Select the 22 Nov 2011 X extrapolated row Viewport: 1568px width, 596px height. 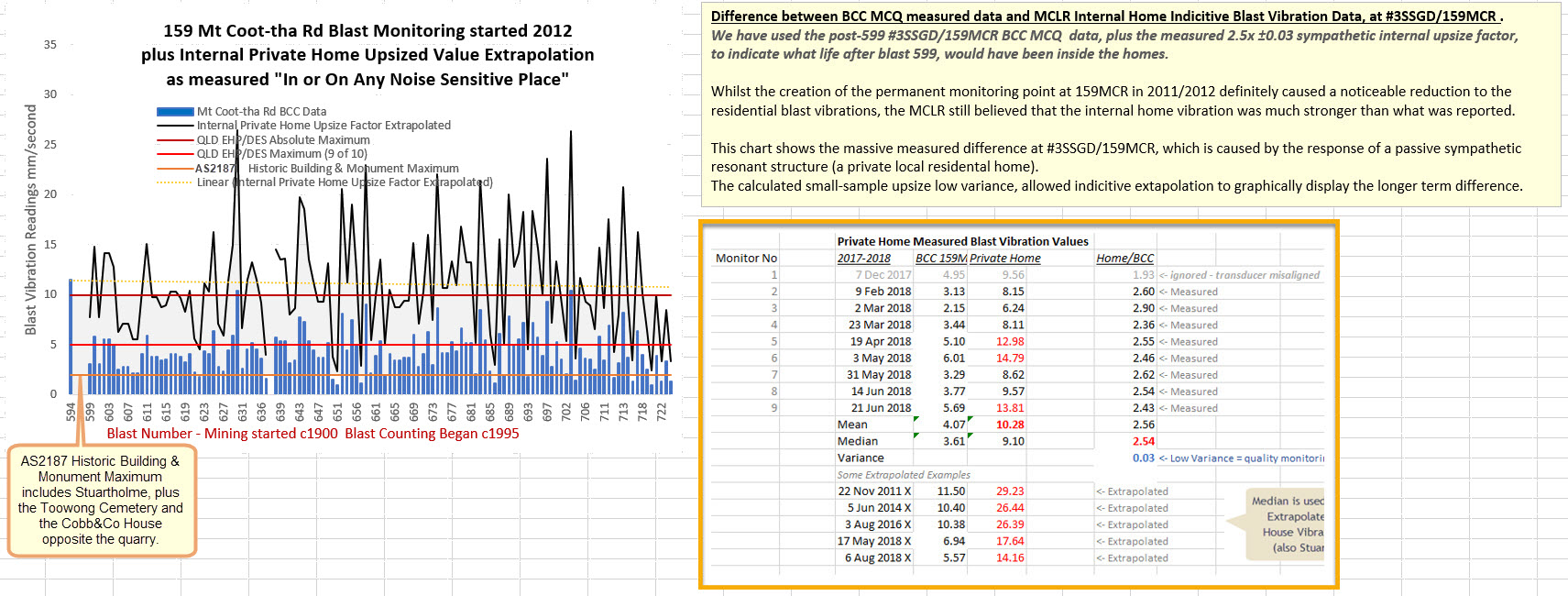(x=873, y=491)
